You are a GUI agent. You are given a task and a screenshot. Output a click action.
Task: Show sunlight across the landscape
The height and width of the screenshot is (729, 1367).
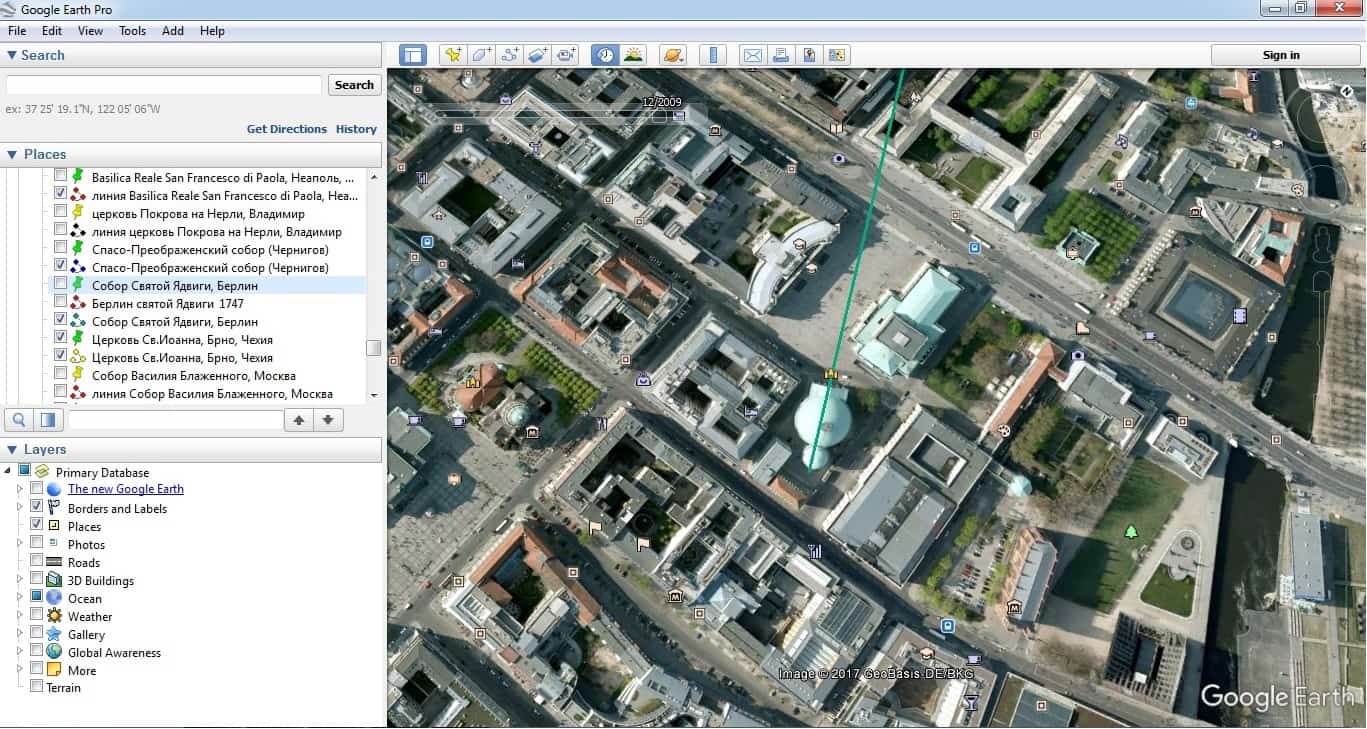coord(633,55)
